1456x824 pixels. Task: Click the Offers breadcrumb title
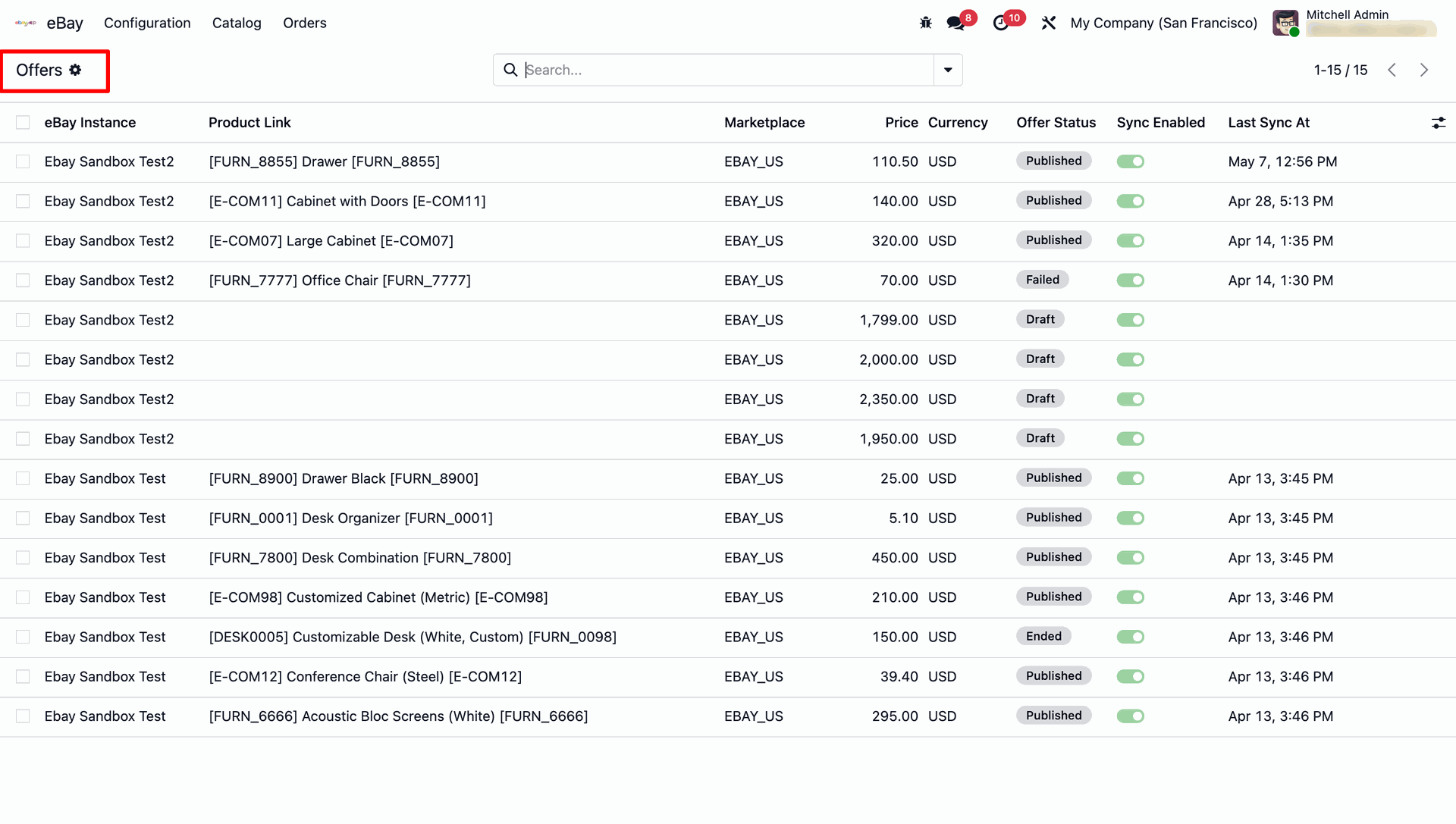tap(39, 70)
